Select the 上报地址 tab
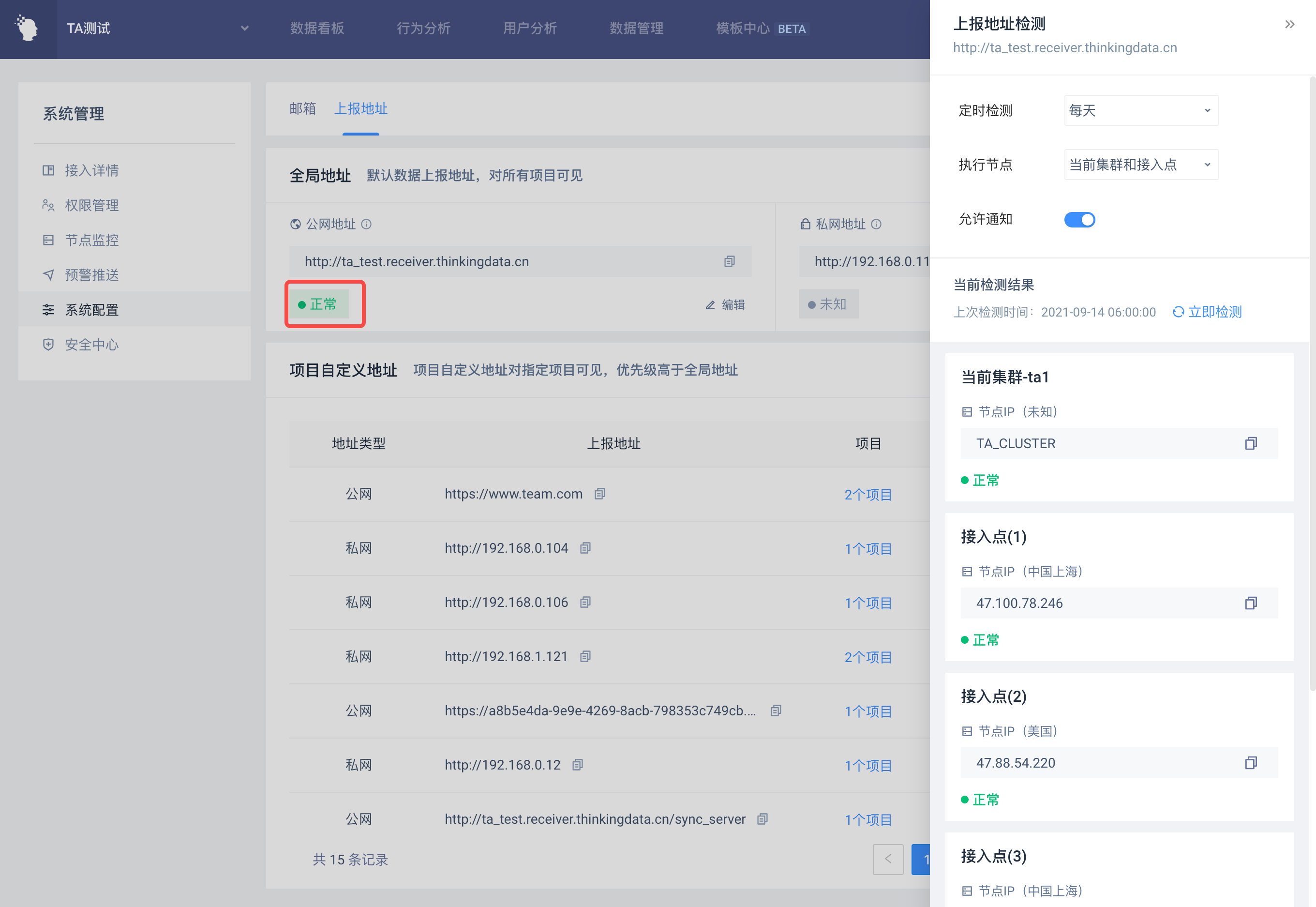Screen dimensions: 1316x907 pyautogui.click(x=360, y=108)
